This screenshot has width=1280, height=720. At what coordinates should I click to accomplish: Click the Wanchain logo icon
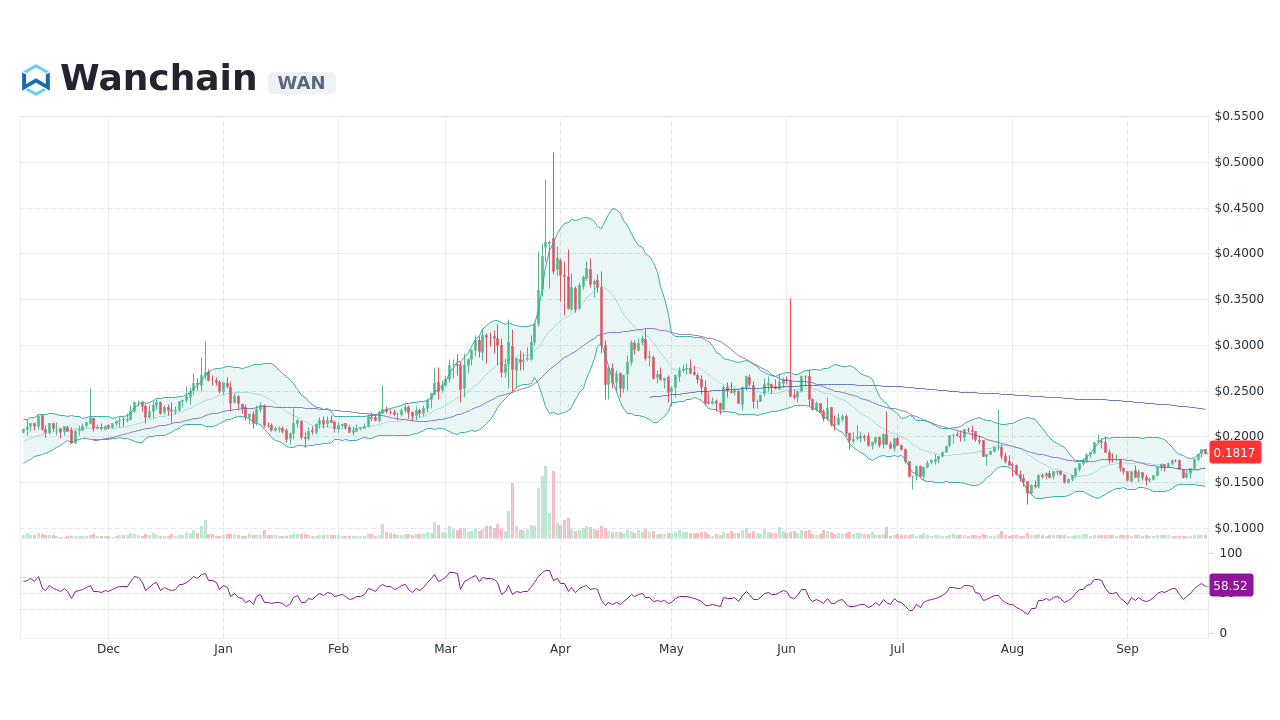pos(36,80)
